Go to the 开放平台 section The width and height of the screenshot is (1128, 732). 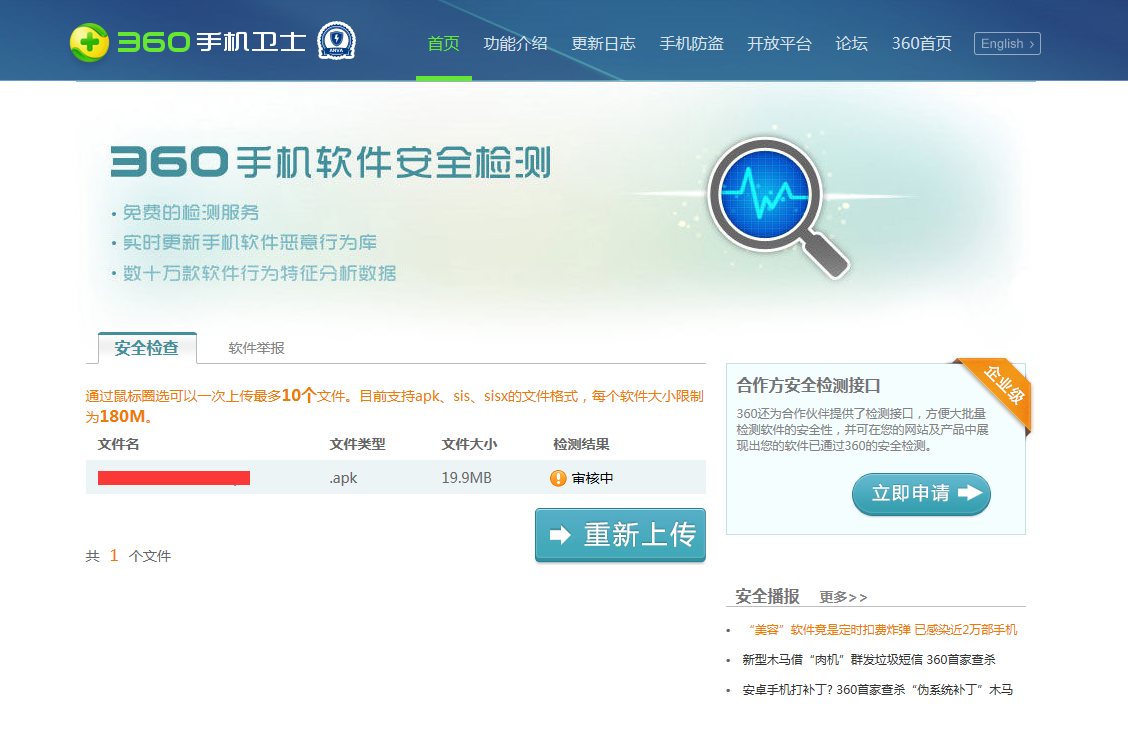[780, 44]
